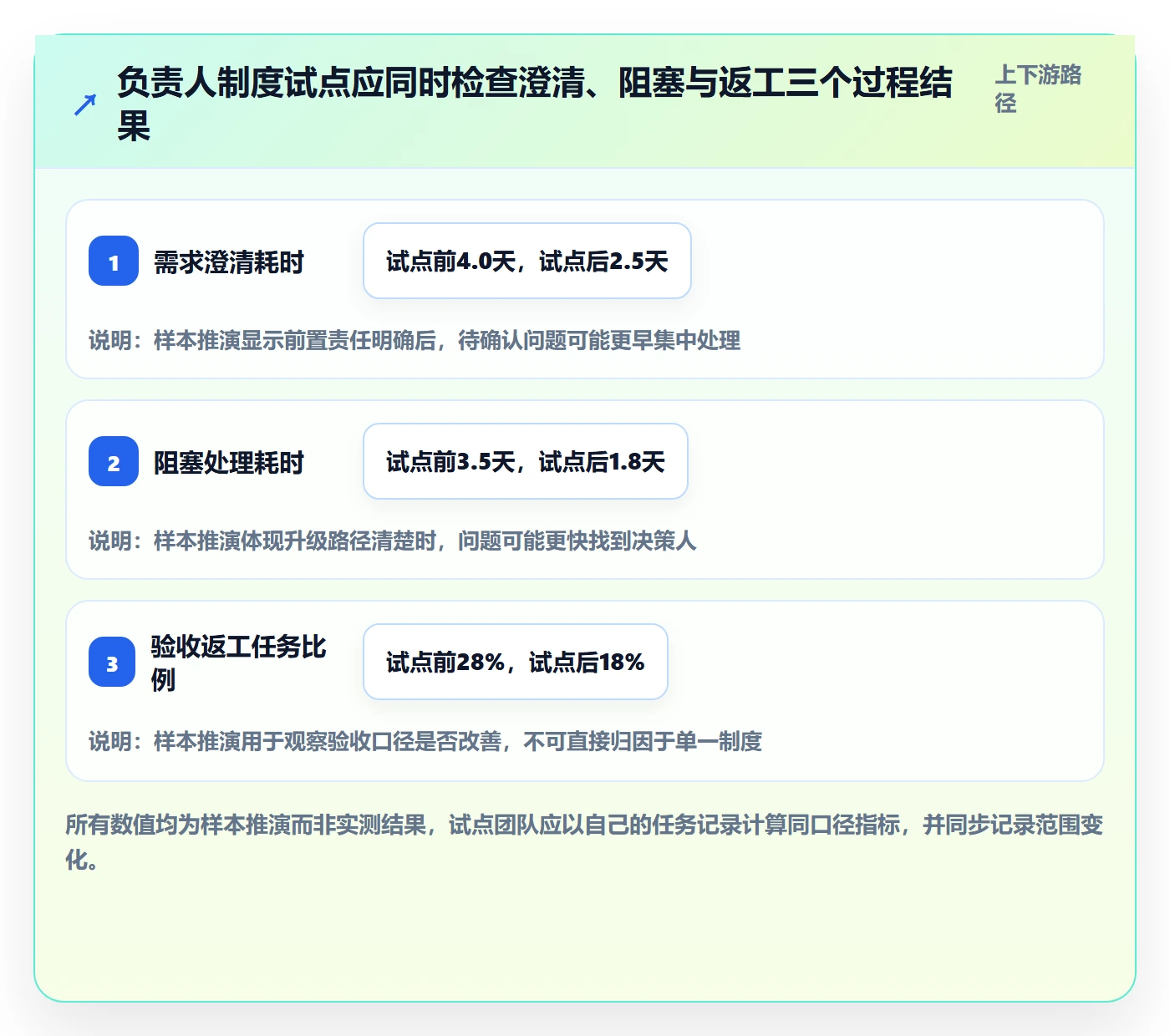
Task: Click the headline 负责人制度试点应同时检查澄清
Action: pos(535,104)
